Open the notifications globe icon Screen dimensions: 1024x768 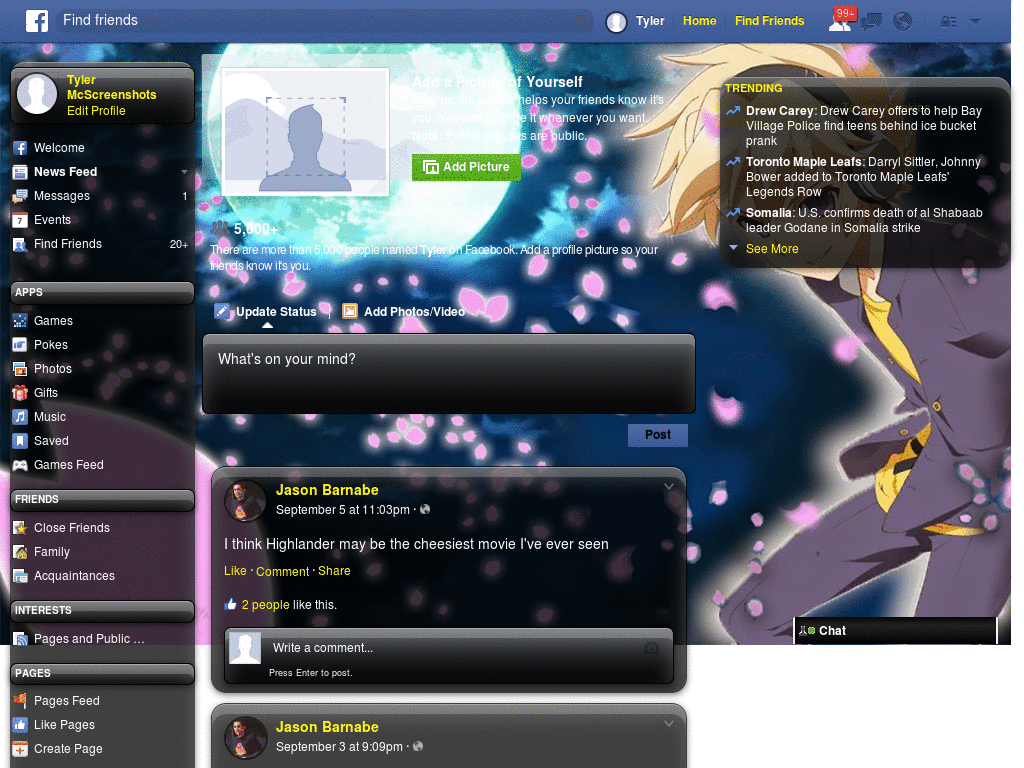tap(903, 22)
